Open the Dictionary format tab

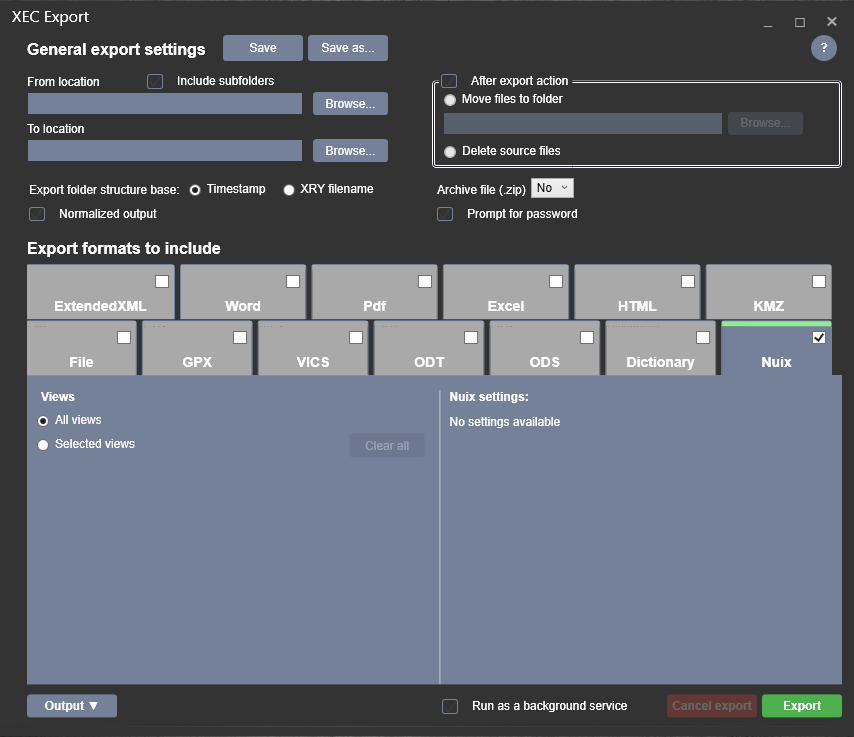pyautogui.click(x=660, y=348)
